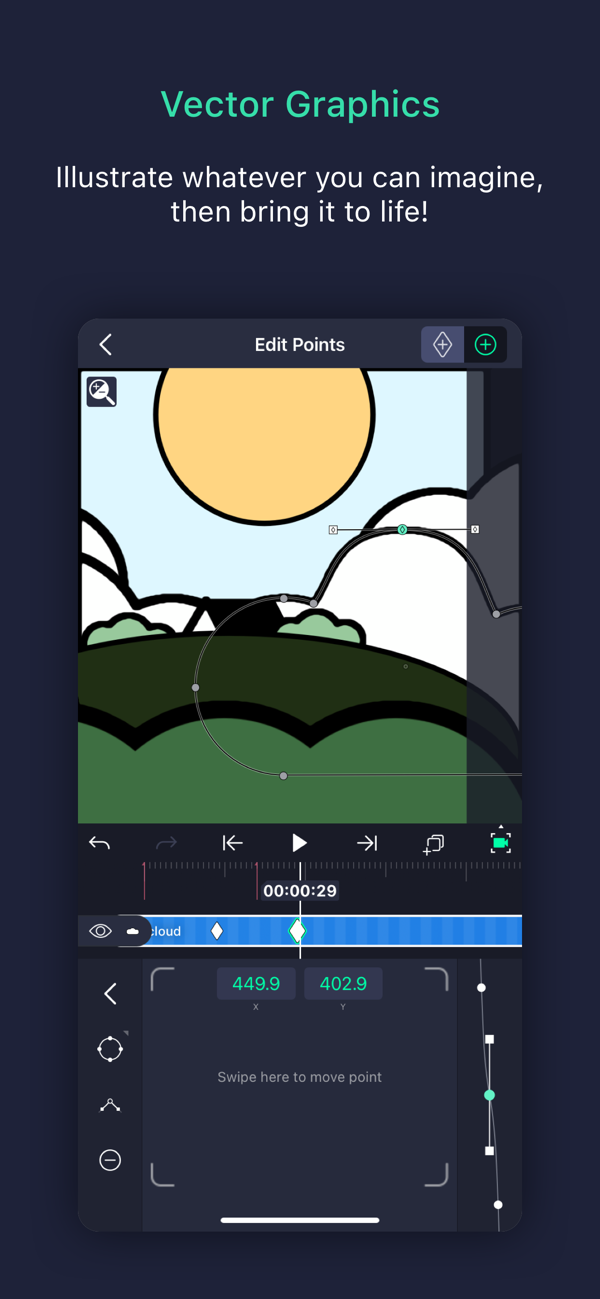The height and width of the screenshot is (1299, 600).
Task: Jump to the previous keyframe
Action: (232, 844)
